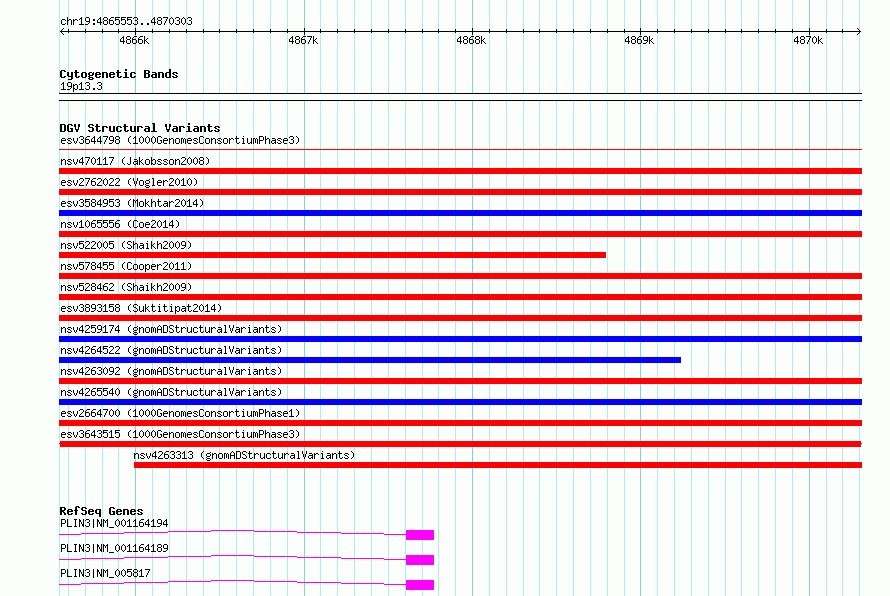Viewport: 890px width, 596px height.
Task: Click the blue bar of esv3584953
Action: [x=460, y=213]
